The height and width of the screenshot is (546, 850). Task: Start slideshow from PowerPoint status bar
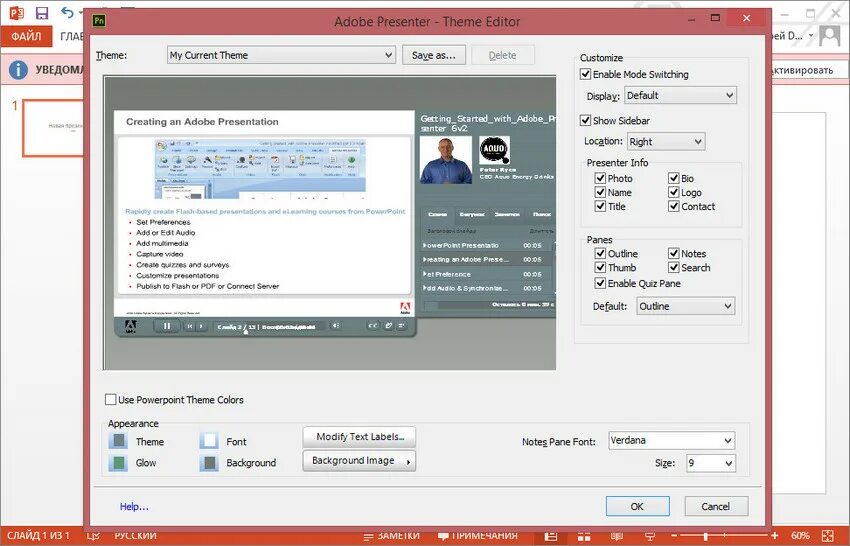649,536
